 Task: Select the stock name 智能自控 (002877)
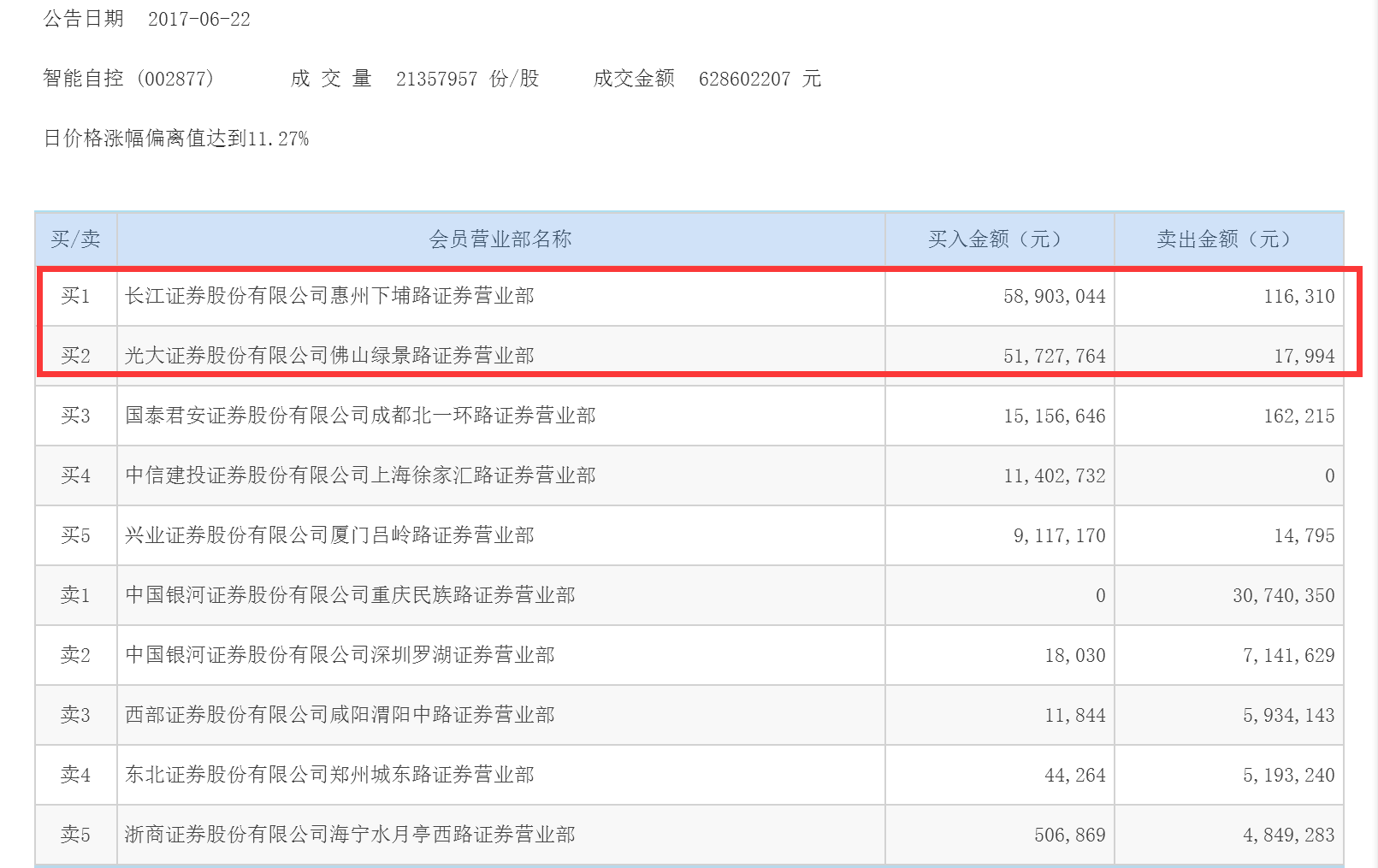(128, 79)
